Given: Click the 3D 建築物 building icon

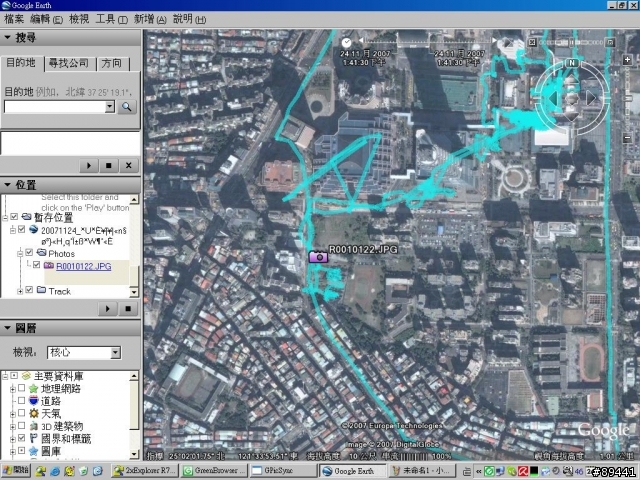Looking at the screenshot, I should (x=34, y=426).
